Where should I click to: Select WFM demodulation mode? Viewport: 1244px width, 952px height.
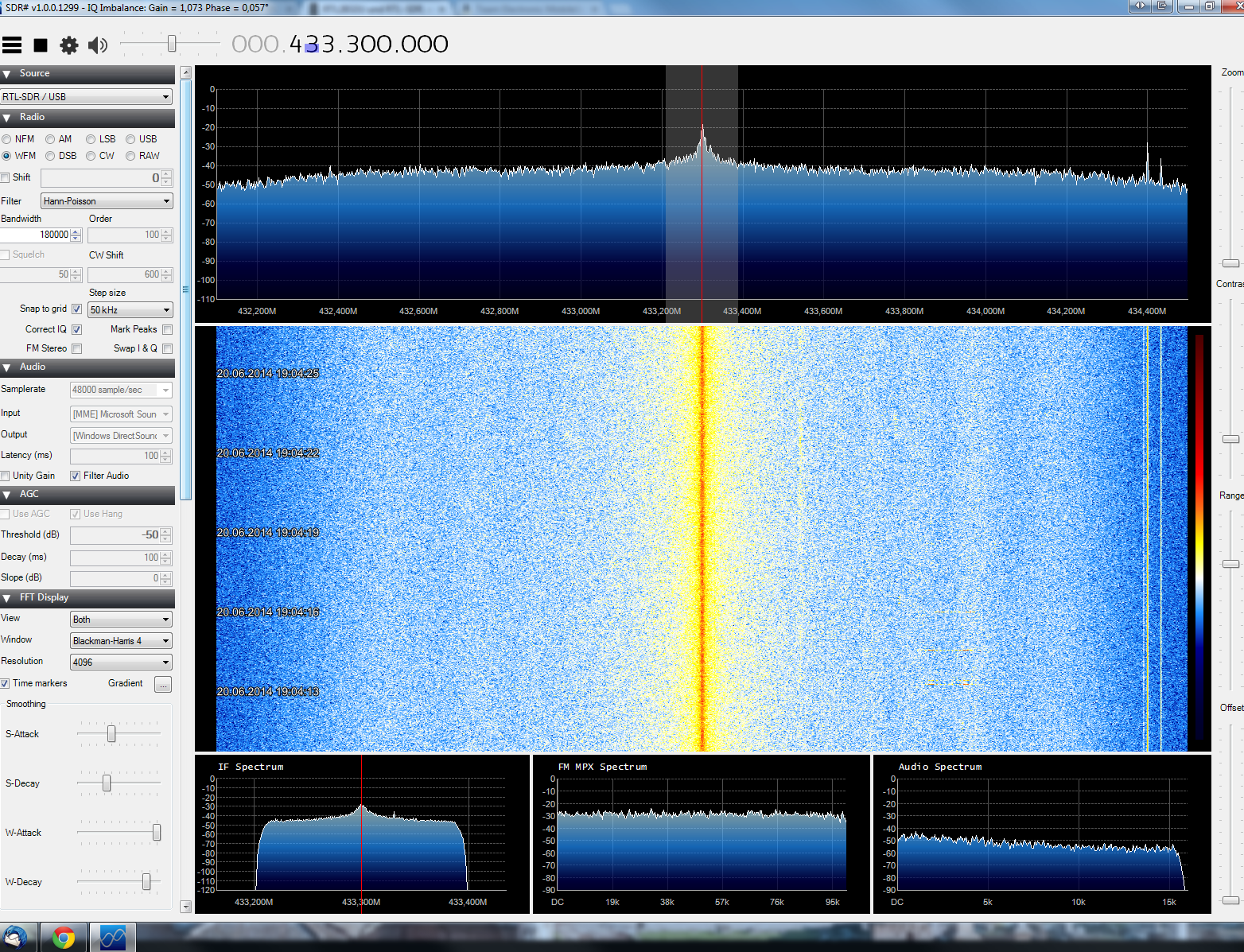tap(6, 156)
